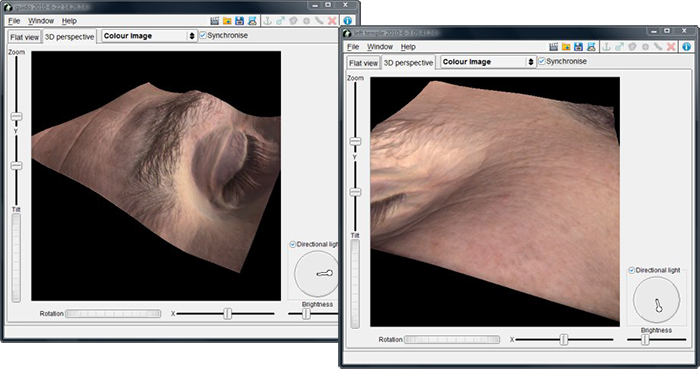
Task: Click open folder icon in left temple window
Action: pyautogui.click(x=566, y=46)
